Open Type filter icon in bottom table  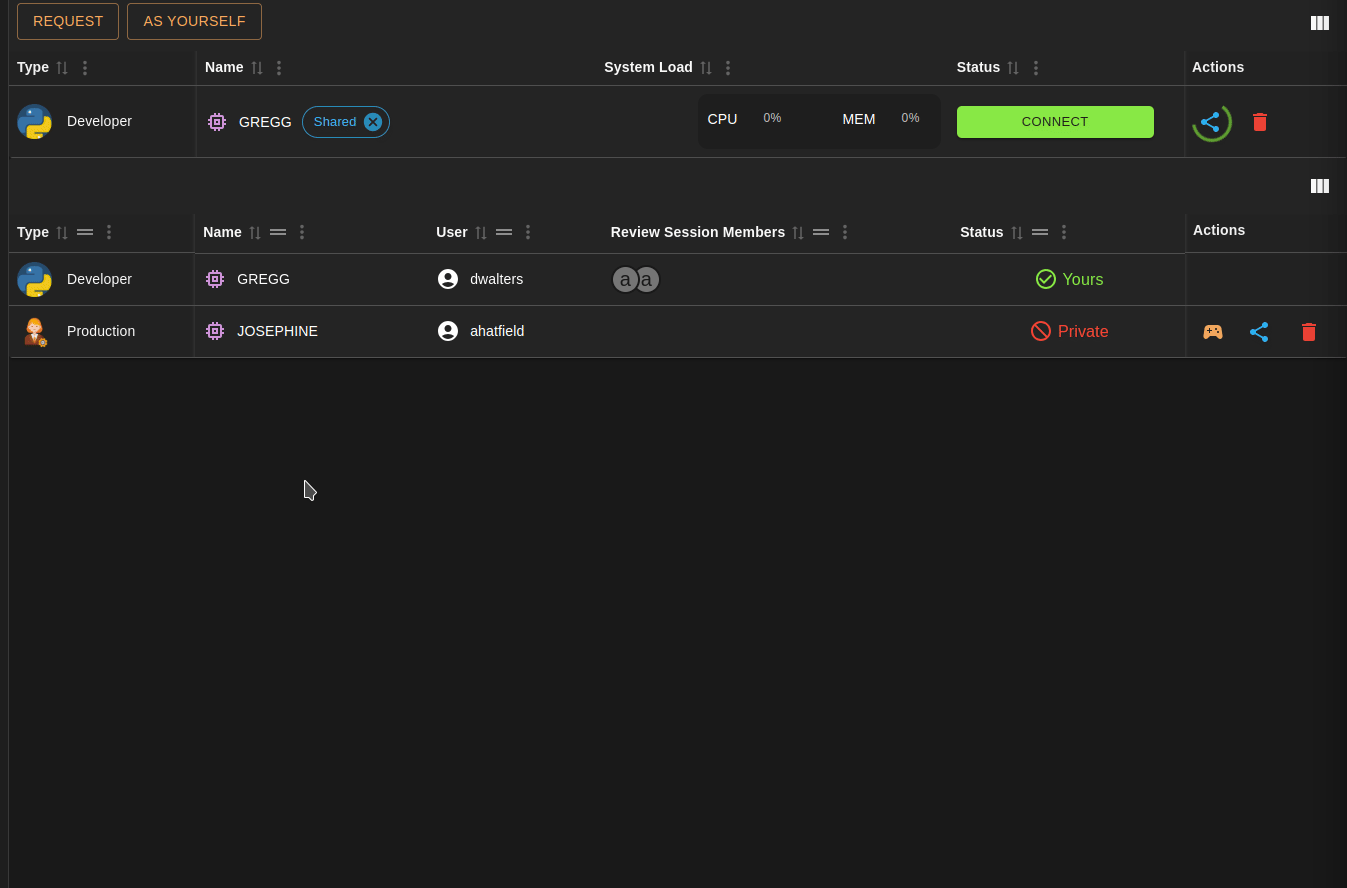point(85,232)
